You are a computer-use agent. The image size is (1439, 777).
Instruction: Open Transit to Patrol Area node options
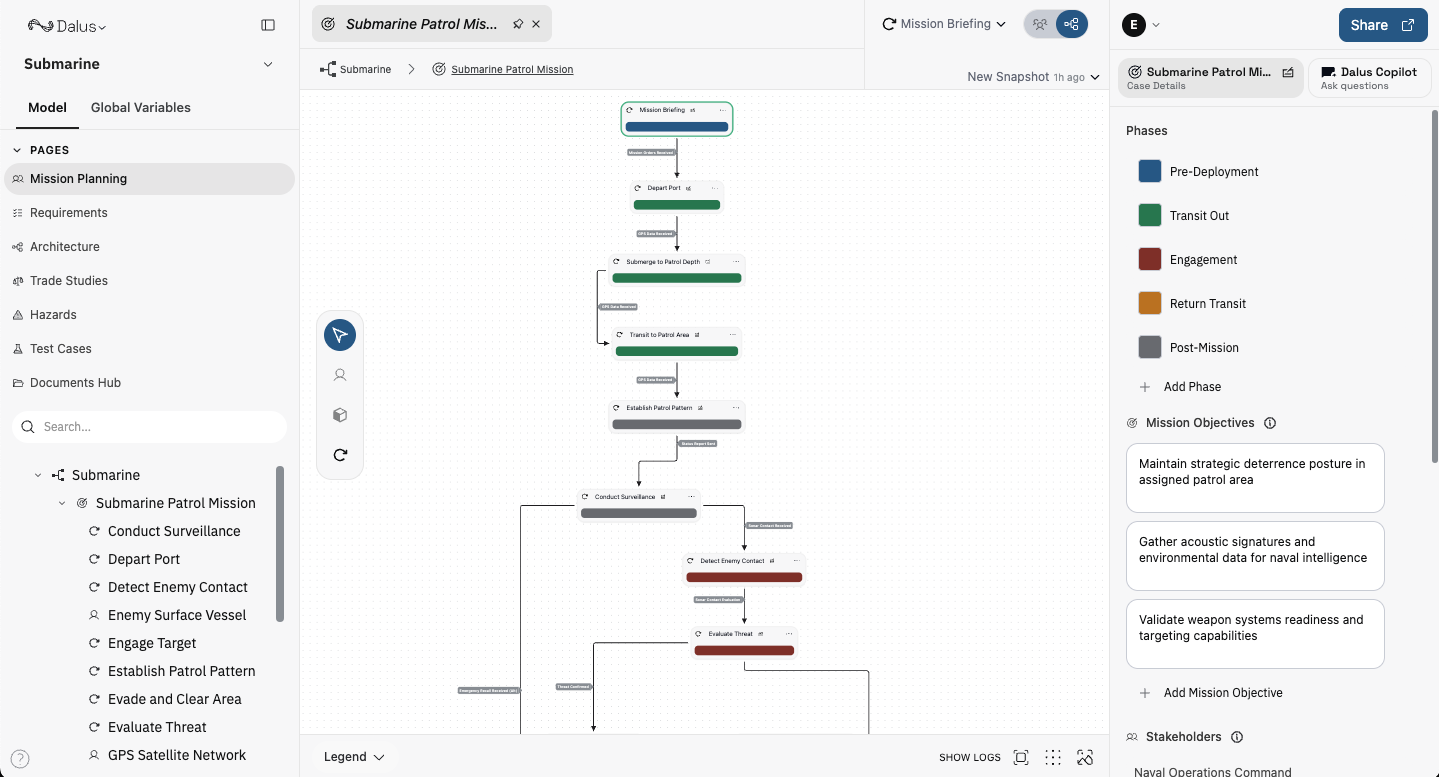732,335
